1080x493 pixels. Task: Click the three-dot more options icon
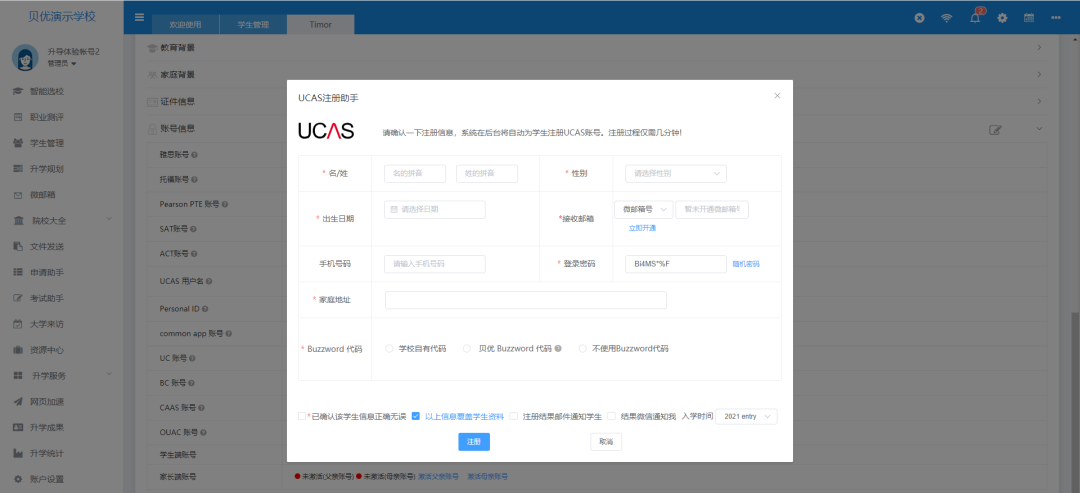pyautogui.click(x=1056, y=18)
